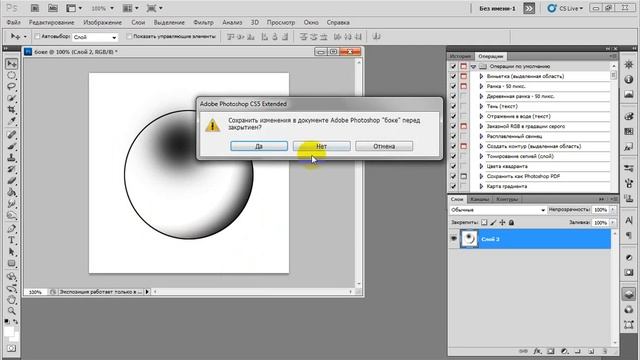
Task: Open Mini Bridge from the application bar
Action: tap(53, 8)
